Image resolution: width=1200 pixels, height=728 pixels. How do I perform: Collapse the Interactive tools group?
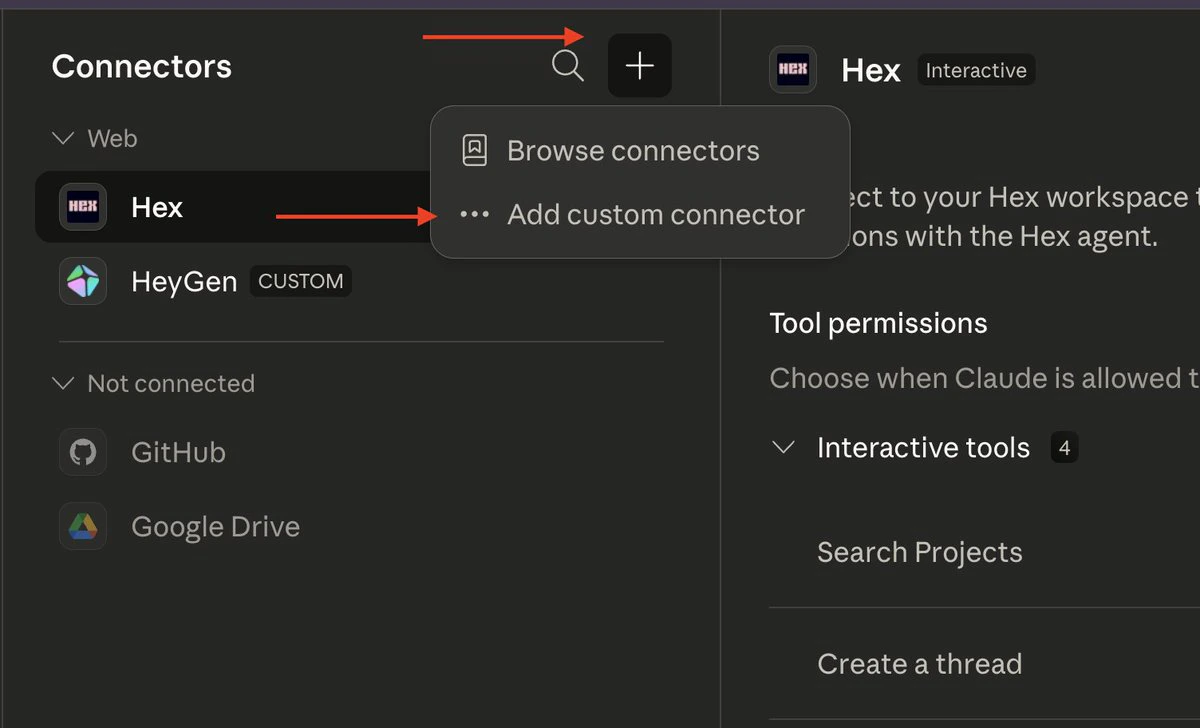(x=784, y=448)
